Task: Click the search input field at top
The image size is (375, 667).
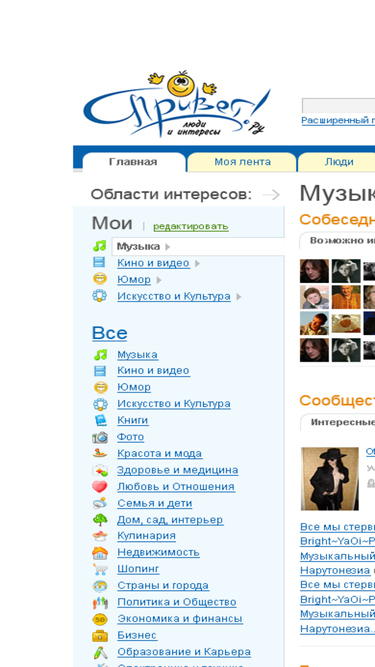Action: coord(338,105)
